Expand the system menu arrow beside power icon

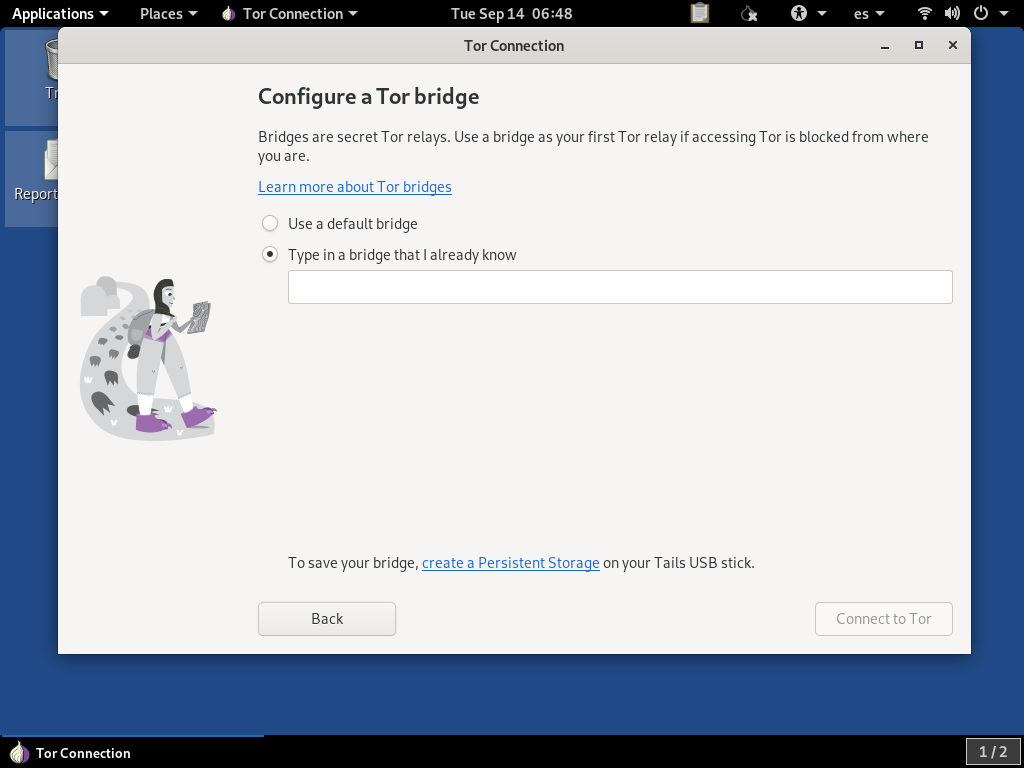point(1004,13)
